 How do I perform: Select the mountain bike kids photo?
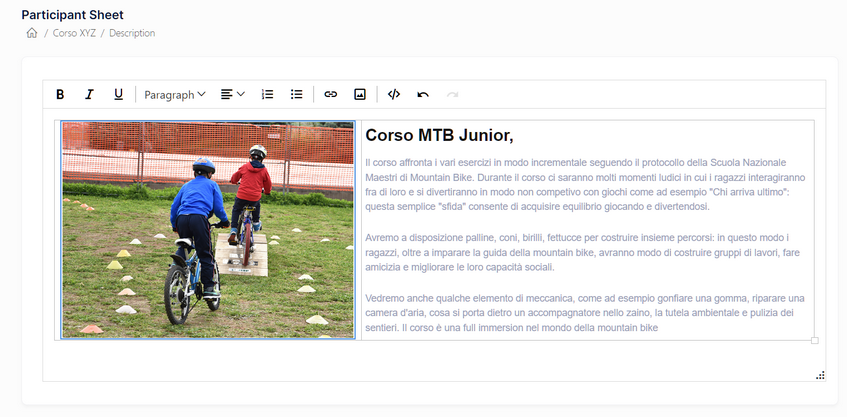pos(208,230)
